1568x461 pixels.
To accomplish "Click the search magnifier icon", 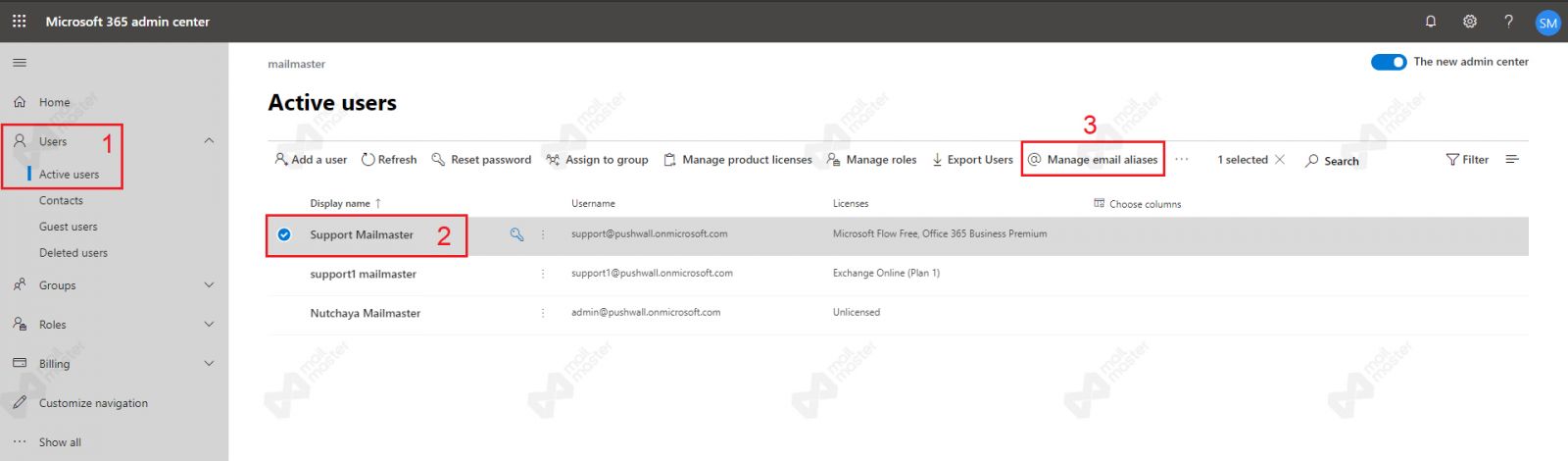I will coord(1312,161).
